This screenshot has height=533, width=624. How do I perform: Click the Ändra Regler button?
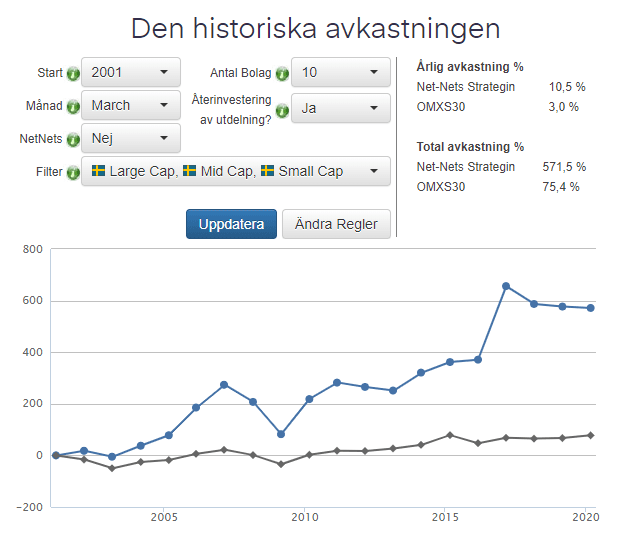tap(336, 224)
